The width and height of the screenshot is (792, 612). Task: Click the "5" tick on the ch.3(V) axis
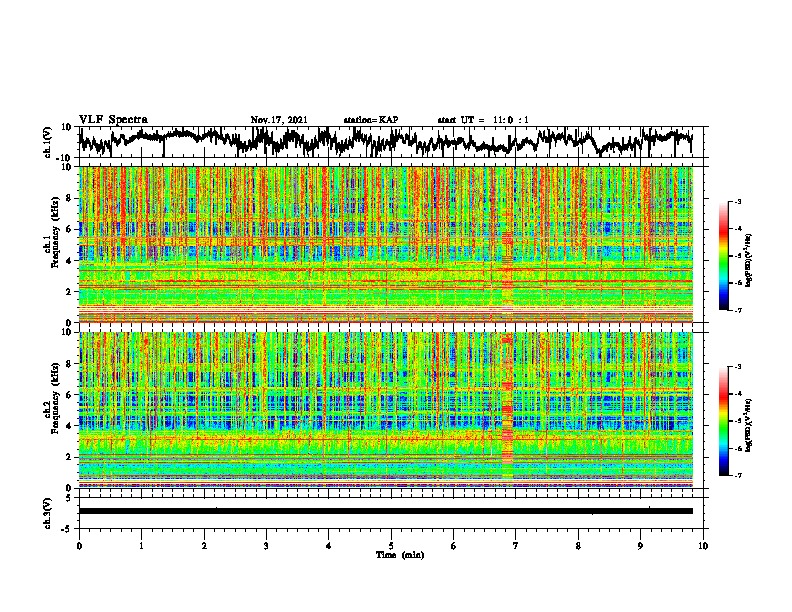click(x=70, y=498)
